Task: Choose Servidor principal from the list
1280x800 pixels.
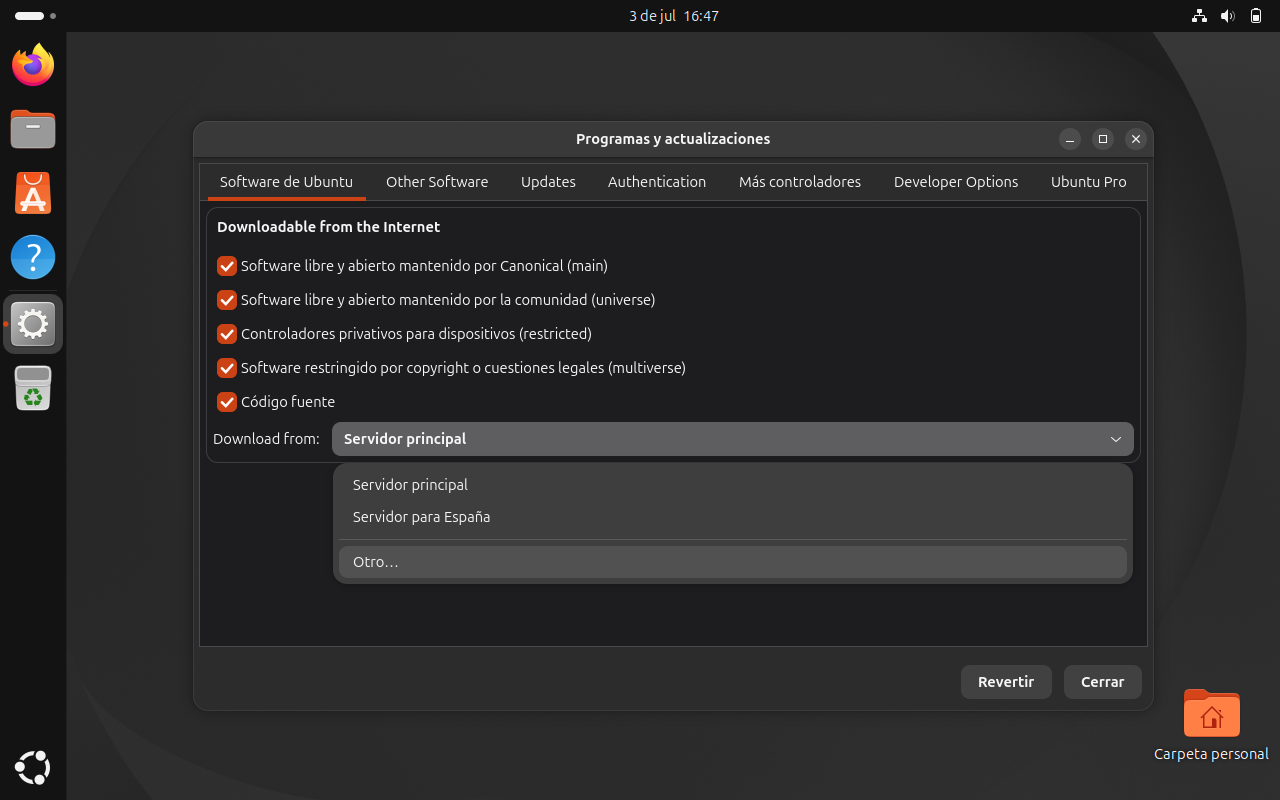Action: pos(733,485)
